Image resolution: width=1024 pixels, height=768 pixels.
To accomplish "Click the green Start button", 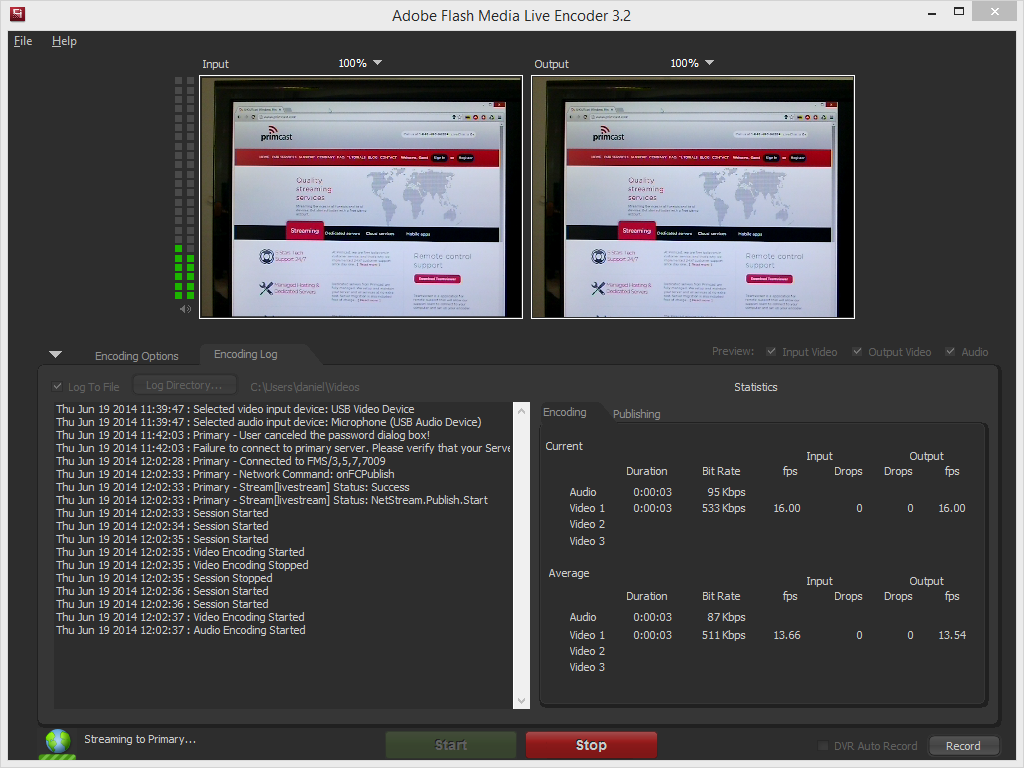I will click(x=451, y=745).
